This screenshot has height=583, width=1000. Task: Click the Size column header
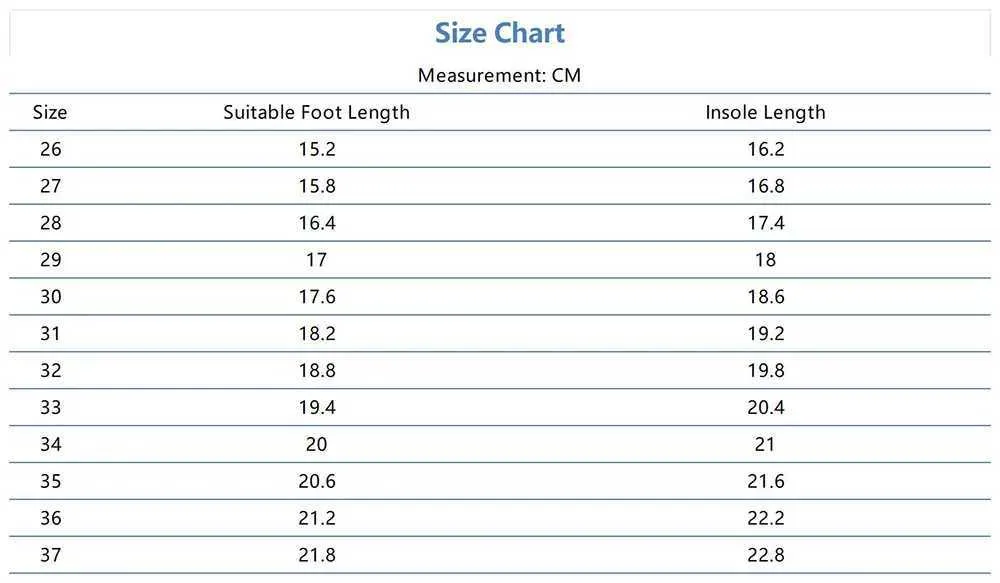50,112
